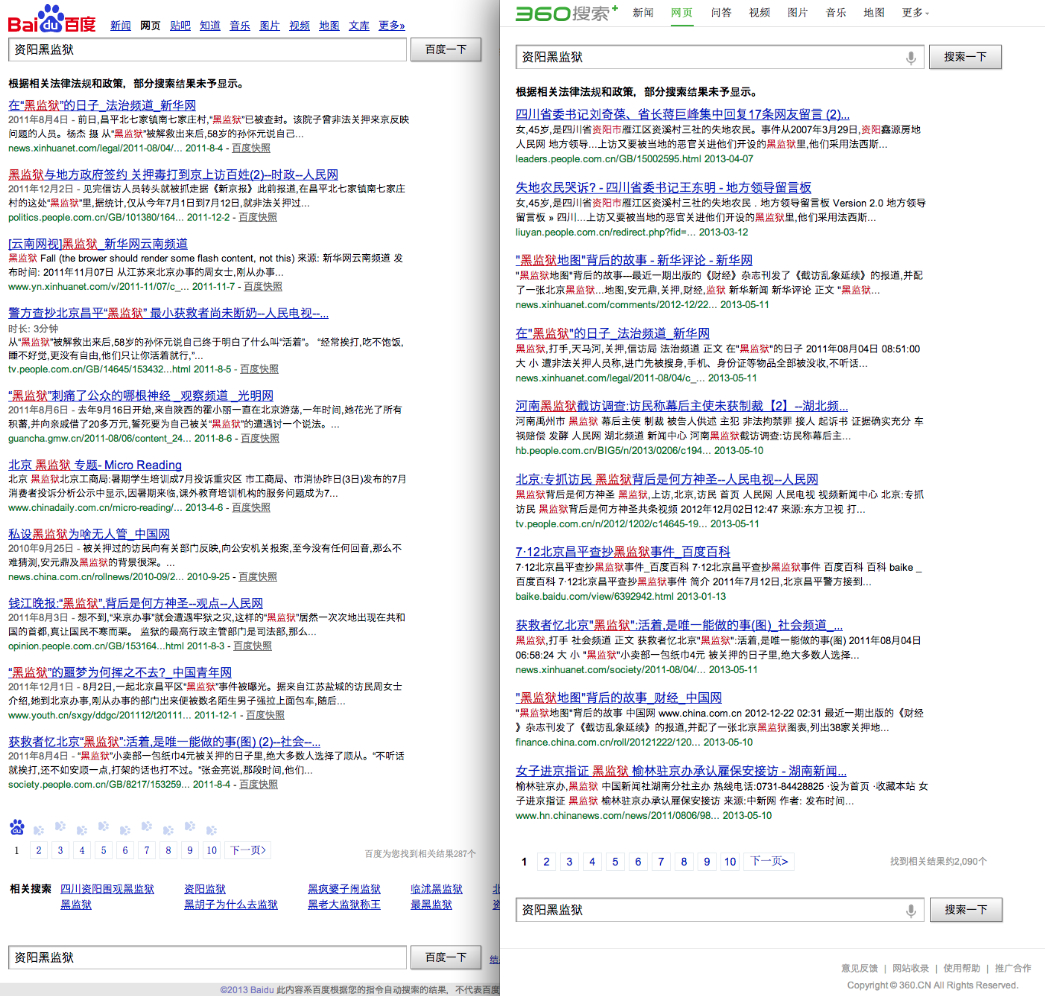Open 百度快照 for guancha.gmw.cn result
Viewport: 1045px width, 996px height.
[260, 438]
